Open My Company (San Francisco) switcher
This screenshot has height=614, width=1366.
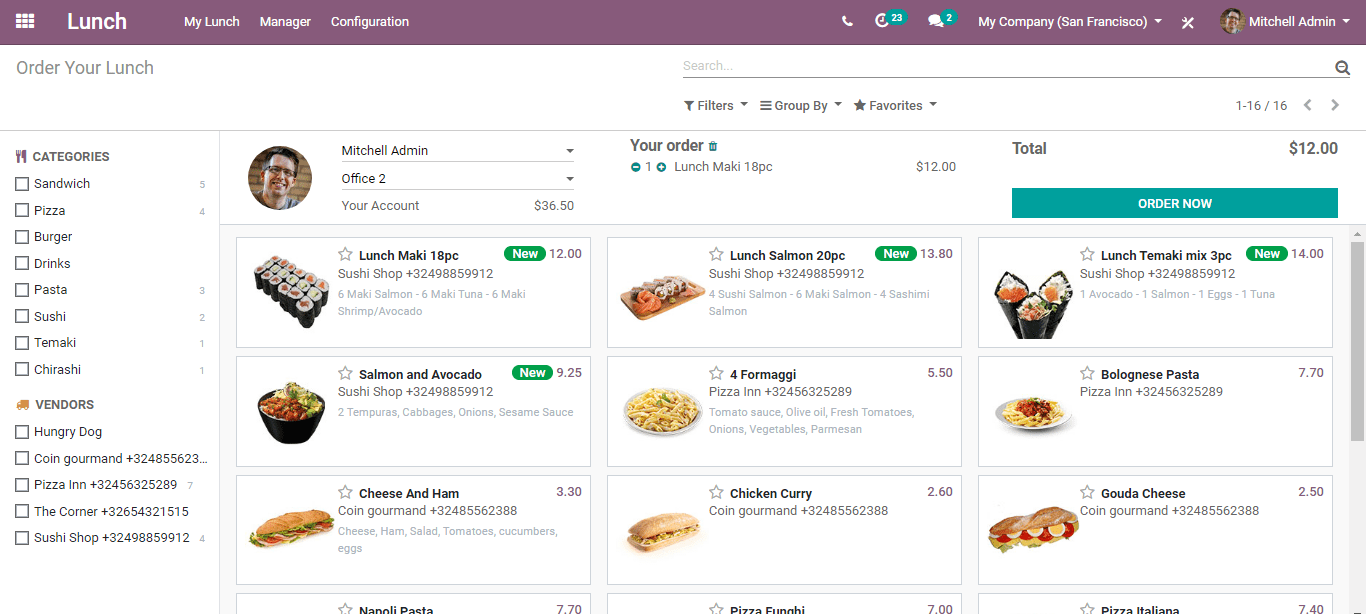(x=1070, y=21)
